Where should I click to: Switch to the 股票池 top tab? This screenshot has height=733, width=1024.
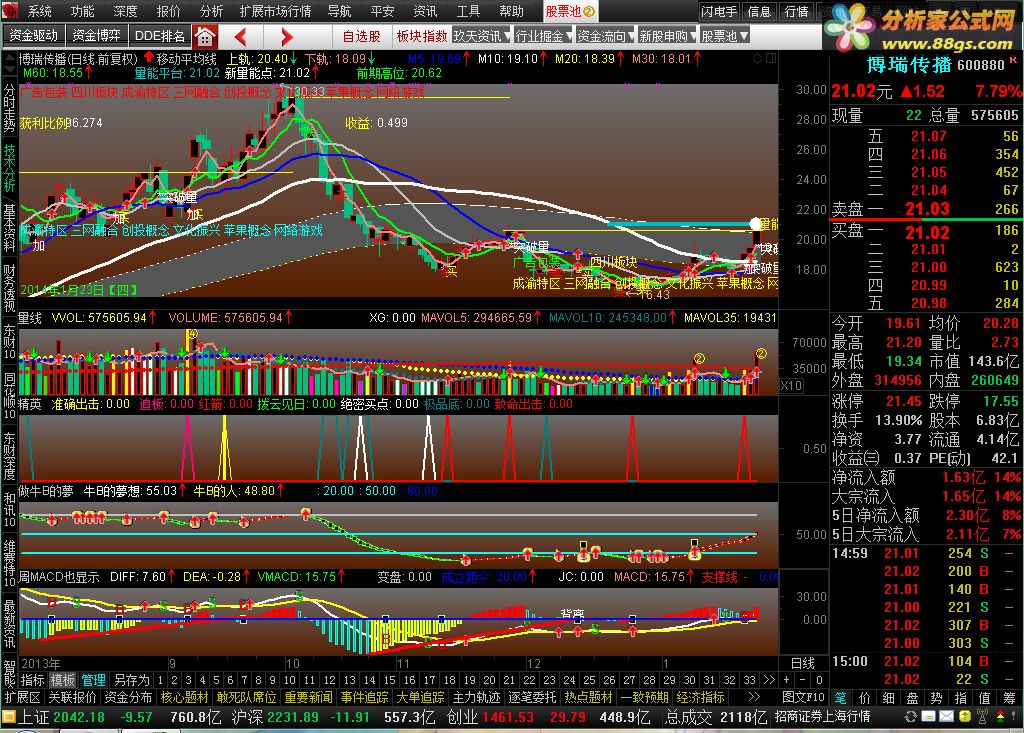[570, 11]
